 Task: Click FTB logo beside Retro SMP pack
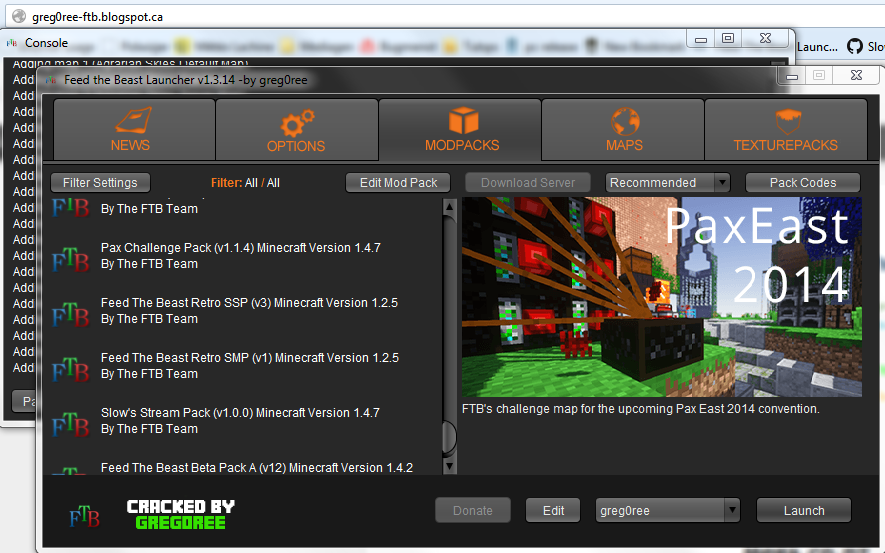click(71, 370)
